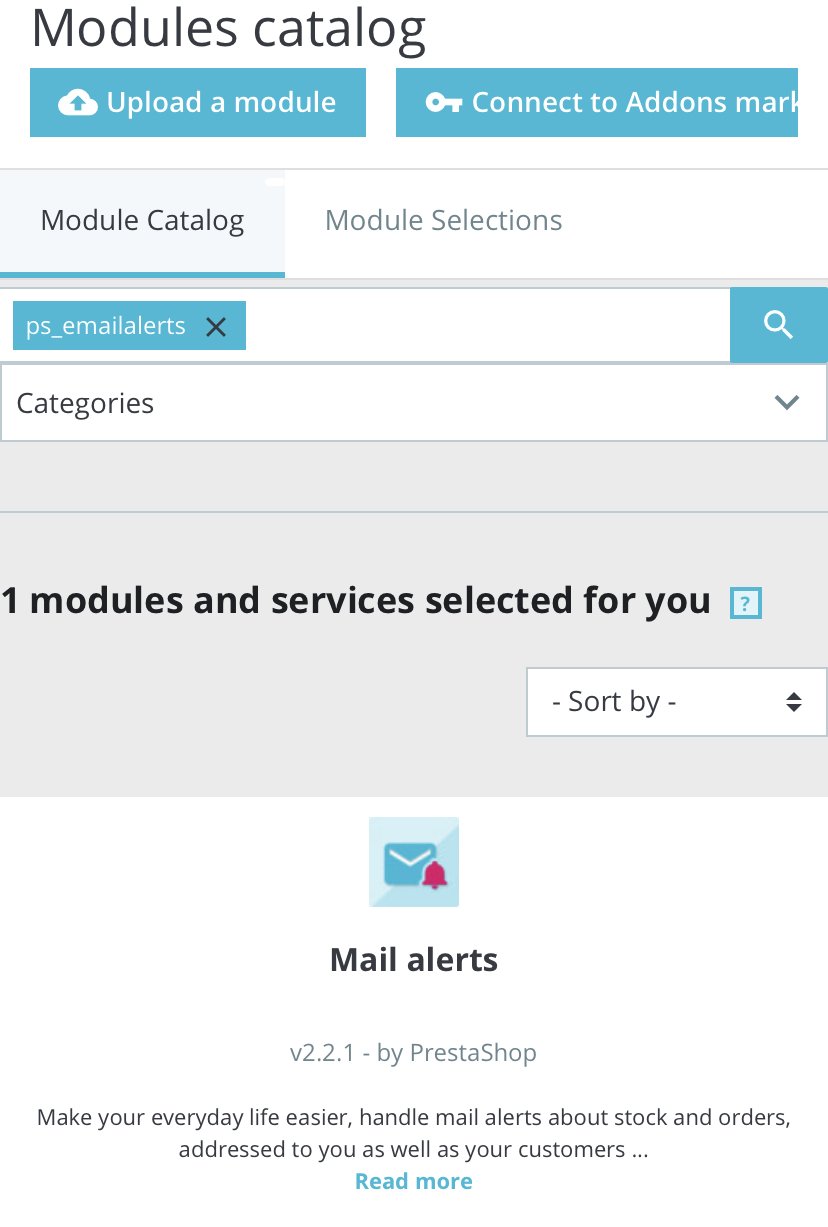Switch to the Module Catalog tab
This screenshot has height=1227, width=828.
coord(142,221)
